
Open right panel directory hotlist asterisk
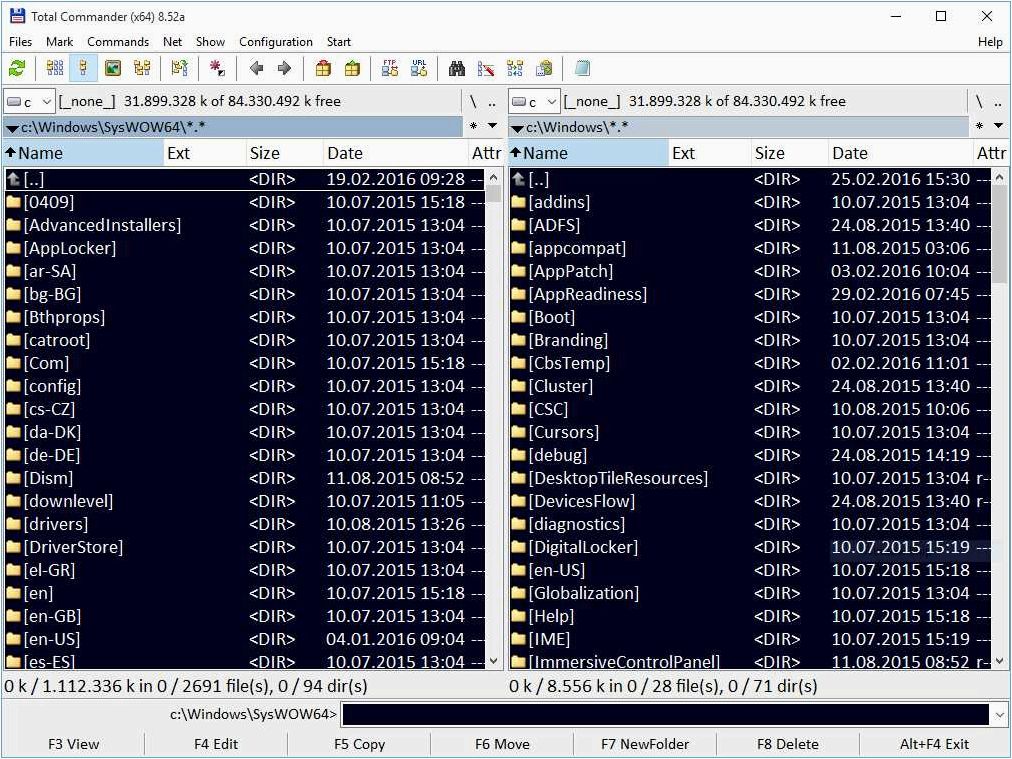click(x=979, y=126)
